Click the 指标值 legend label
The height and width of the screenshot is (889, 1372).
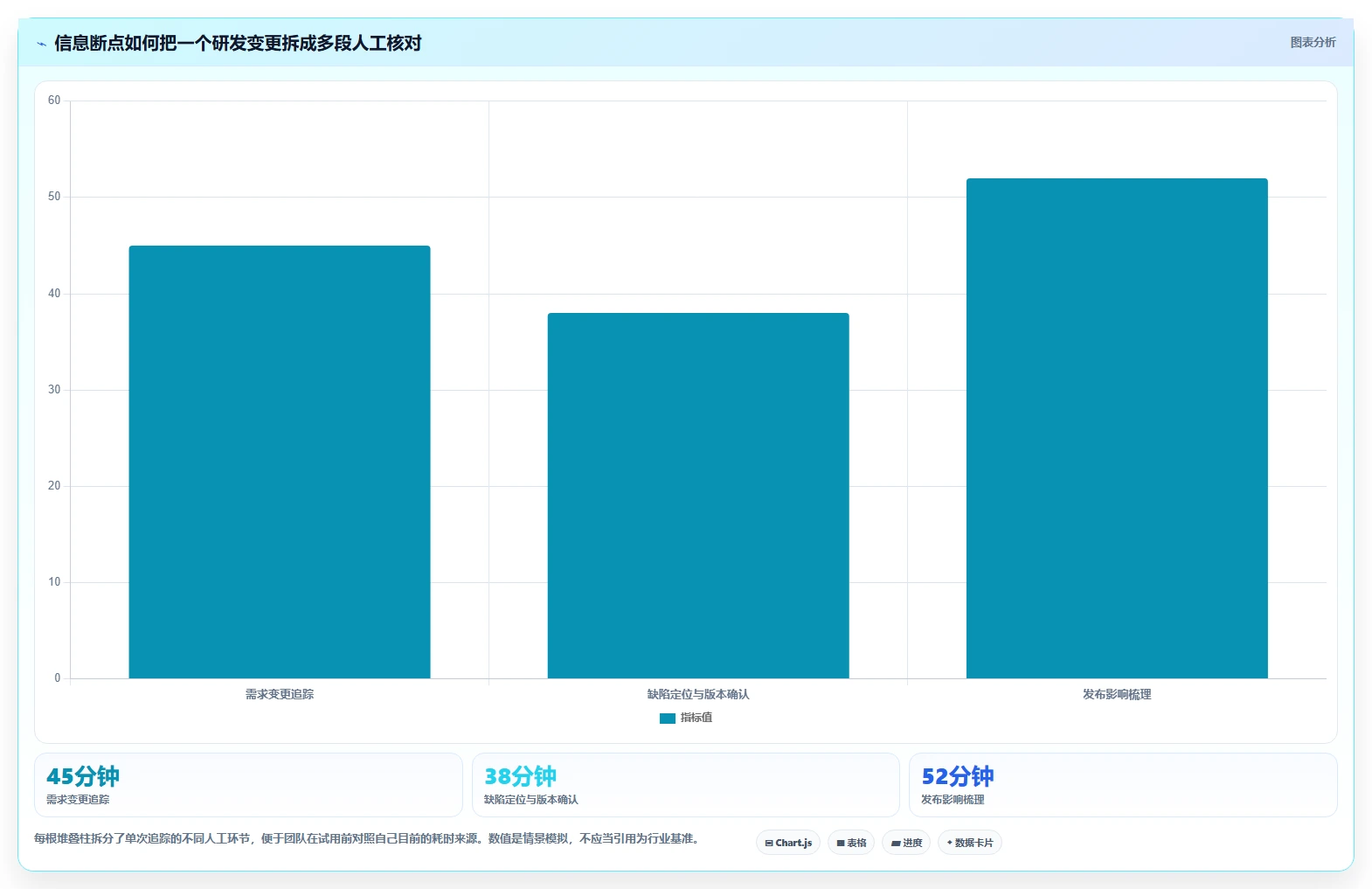(696, 718)
